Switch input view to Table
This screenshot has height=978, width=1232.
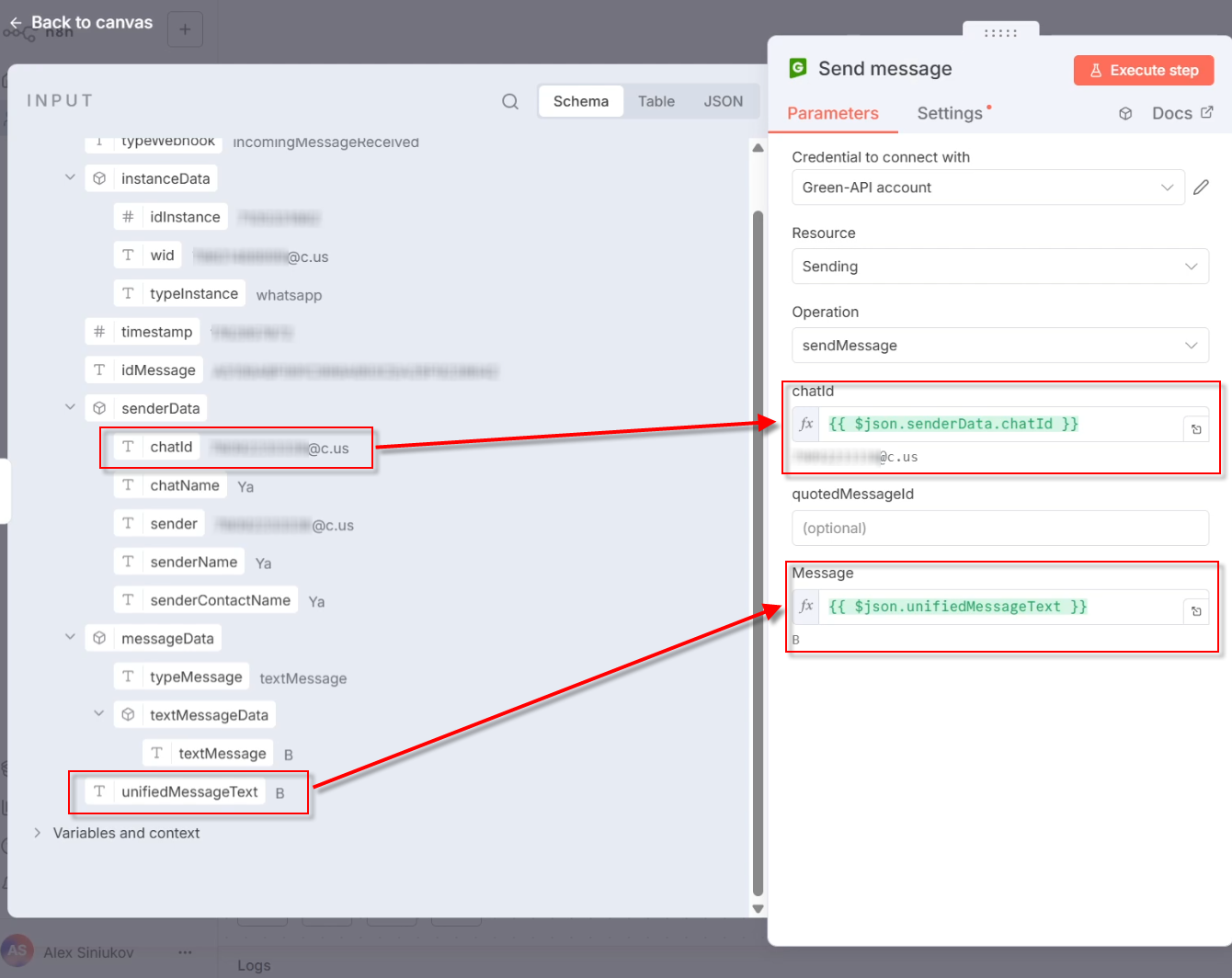click(656, 102)
